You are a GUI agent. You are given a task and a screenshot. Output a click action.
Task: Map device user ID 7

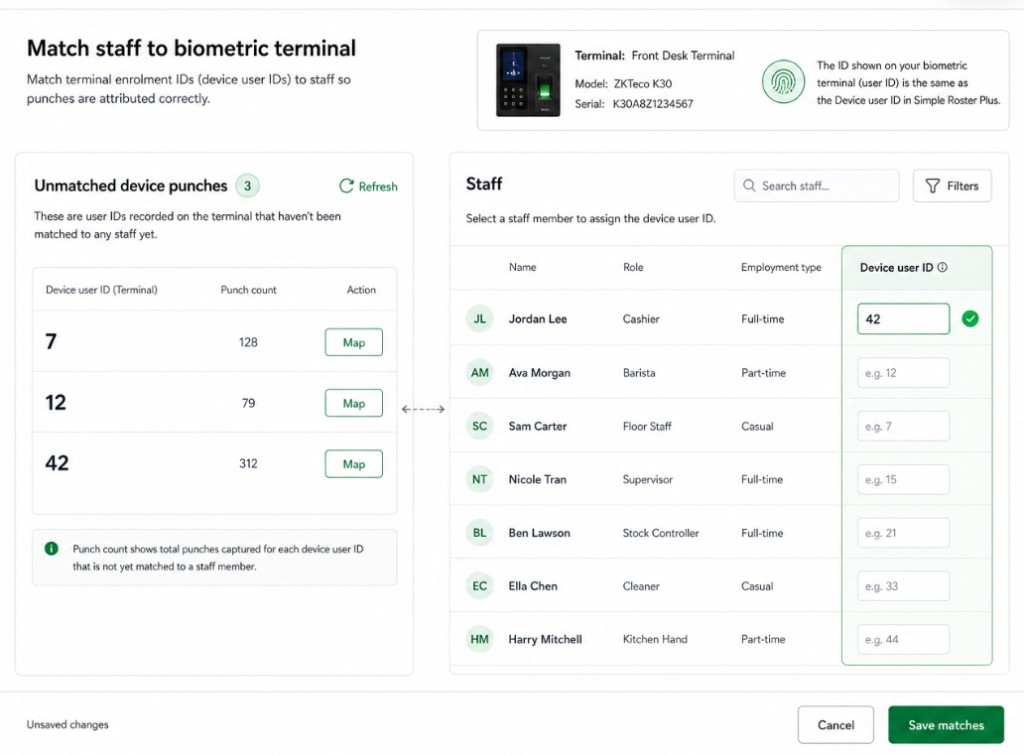coord(354,342)
